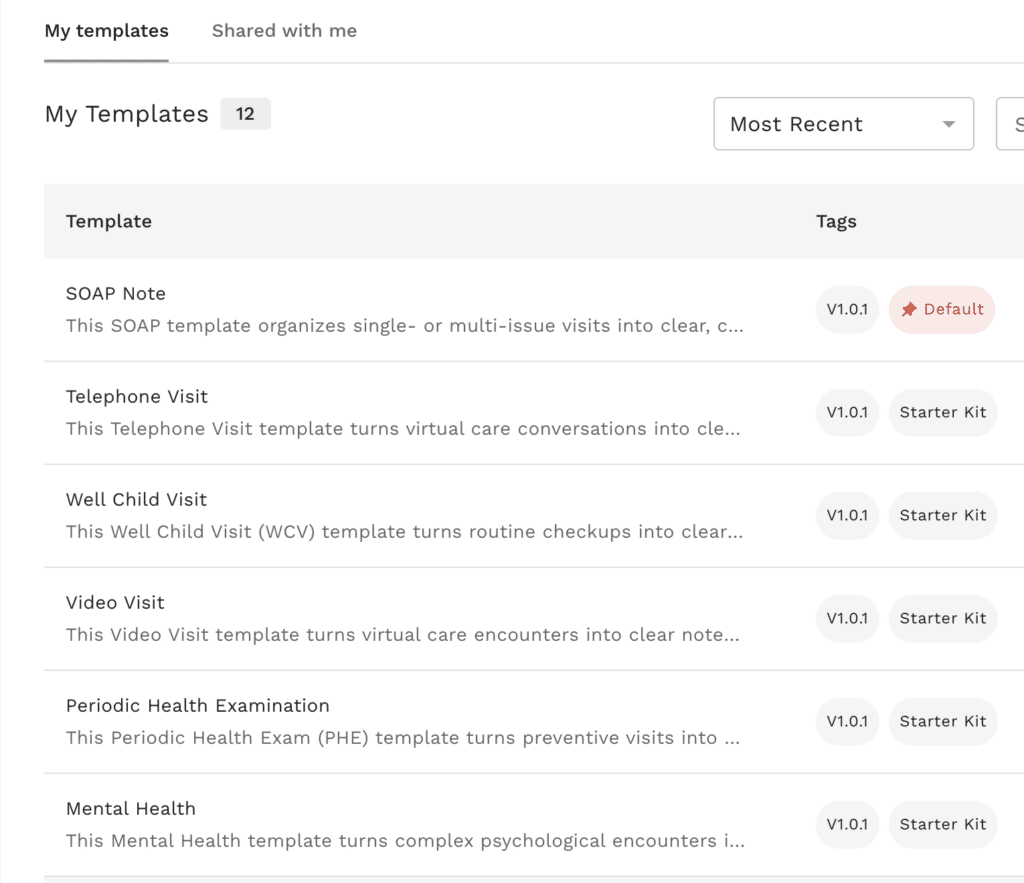
Task: Select the My templates tab
Action: point(106,31)
